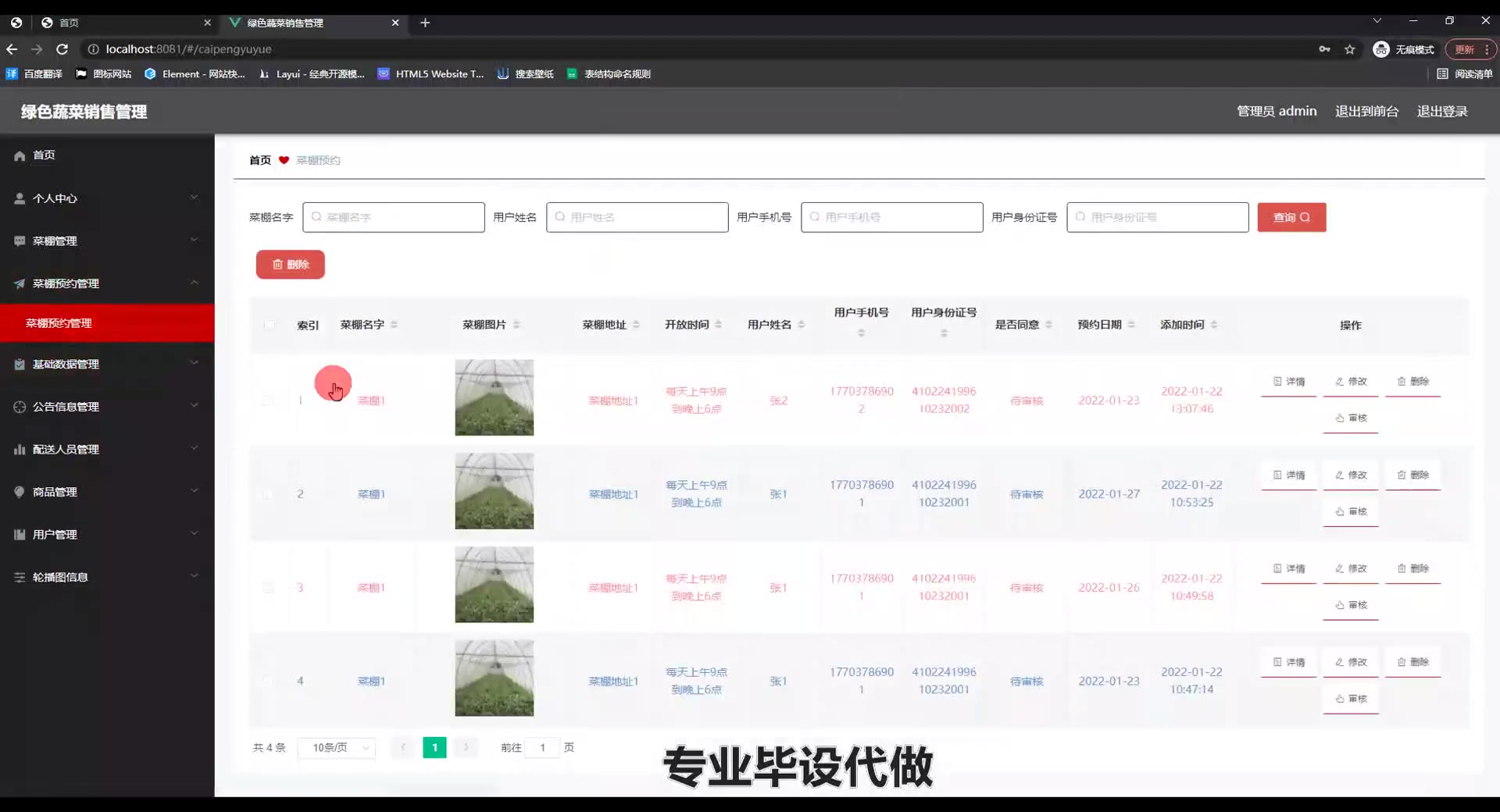Open the 阅读清单 reading list
Viewport: 1500px width, 812px height.
click(1465, 74)
